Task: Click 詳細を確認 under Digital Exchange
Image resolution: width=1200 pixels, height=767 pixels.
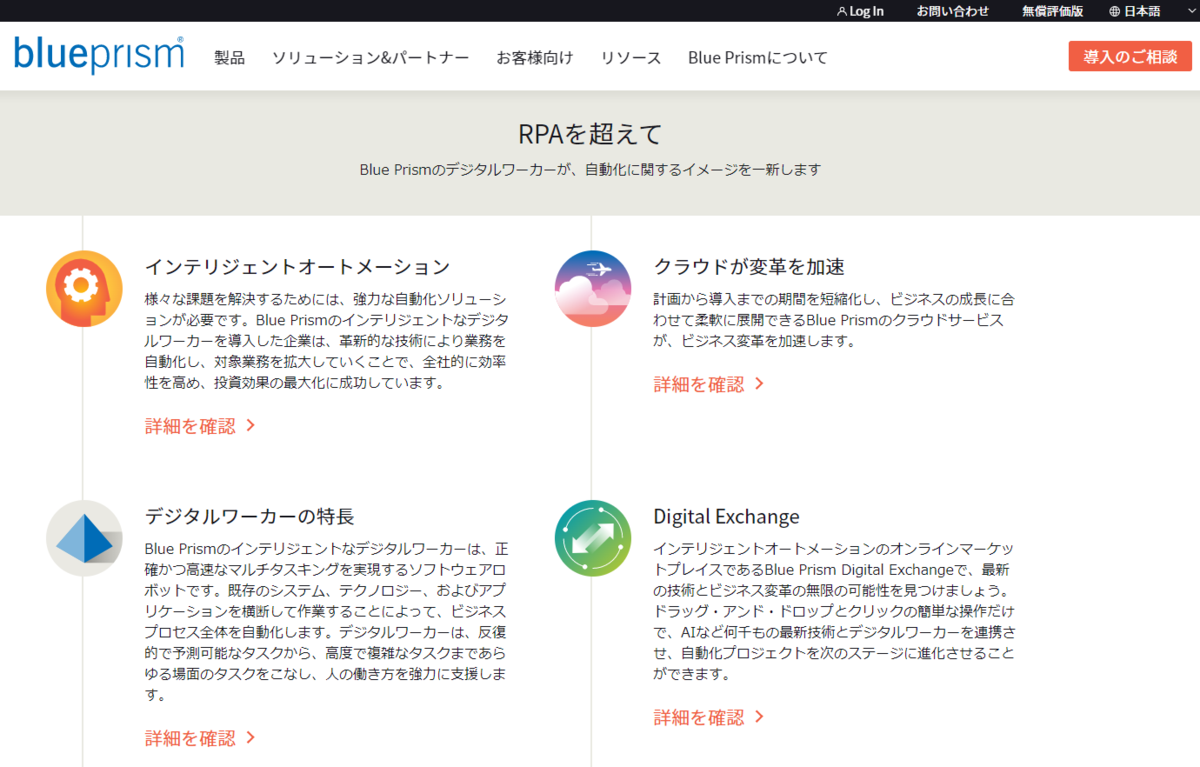Action: click(x=709, y=717)
